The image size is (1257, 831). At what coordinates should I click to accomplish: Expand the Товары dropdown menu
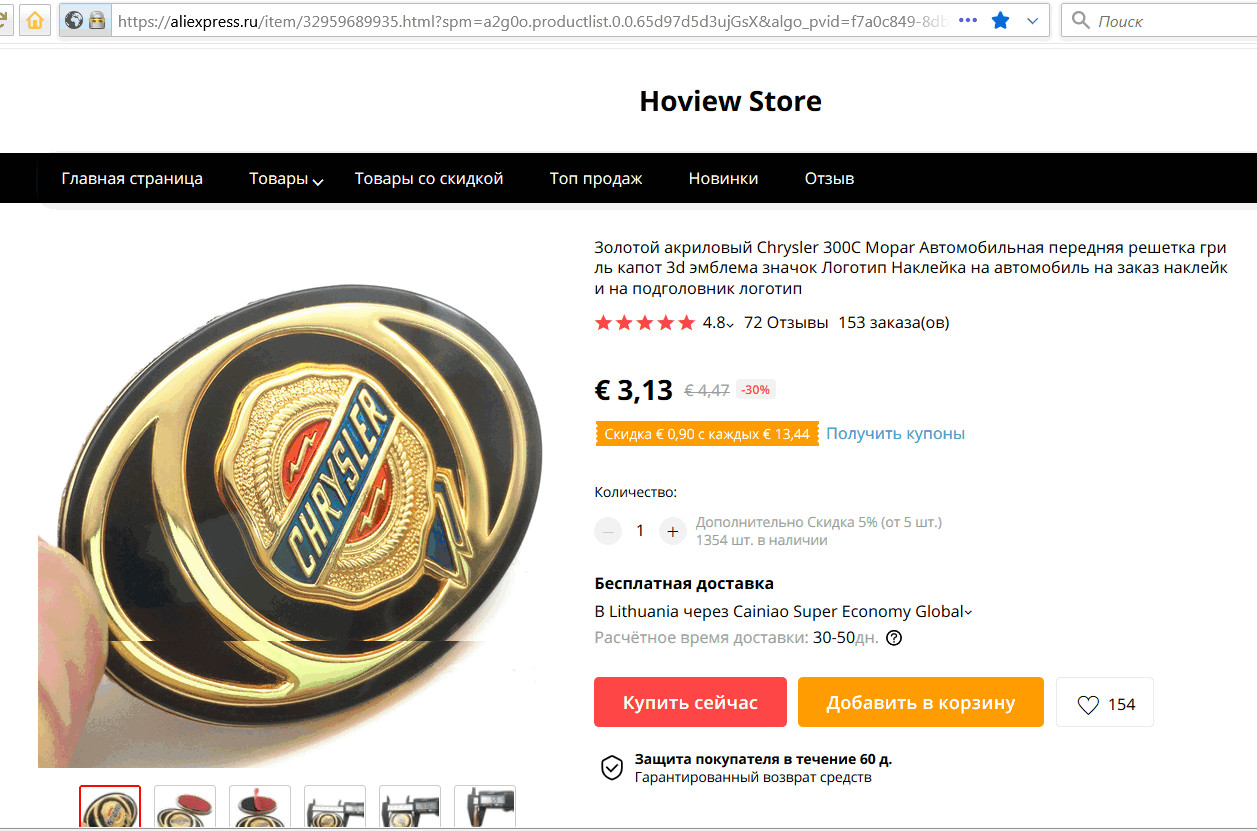tap(286, 179)
